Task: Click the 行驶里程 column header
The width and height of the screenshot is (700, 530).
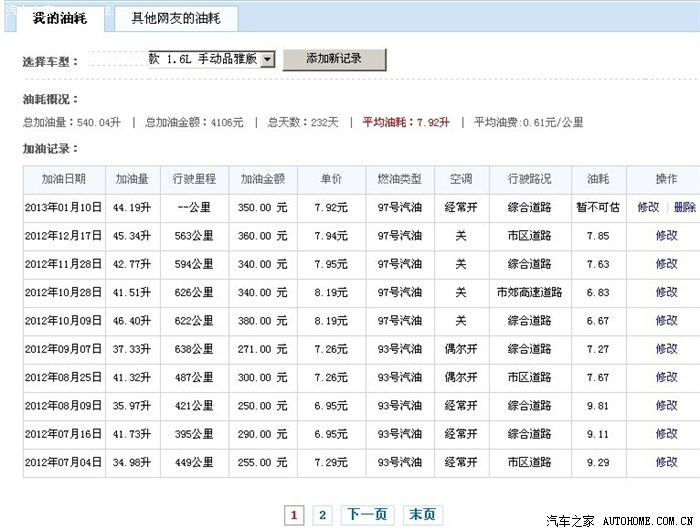Action: [194, 179]
